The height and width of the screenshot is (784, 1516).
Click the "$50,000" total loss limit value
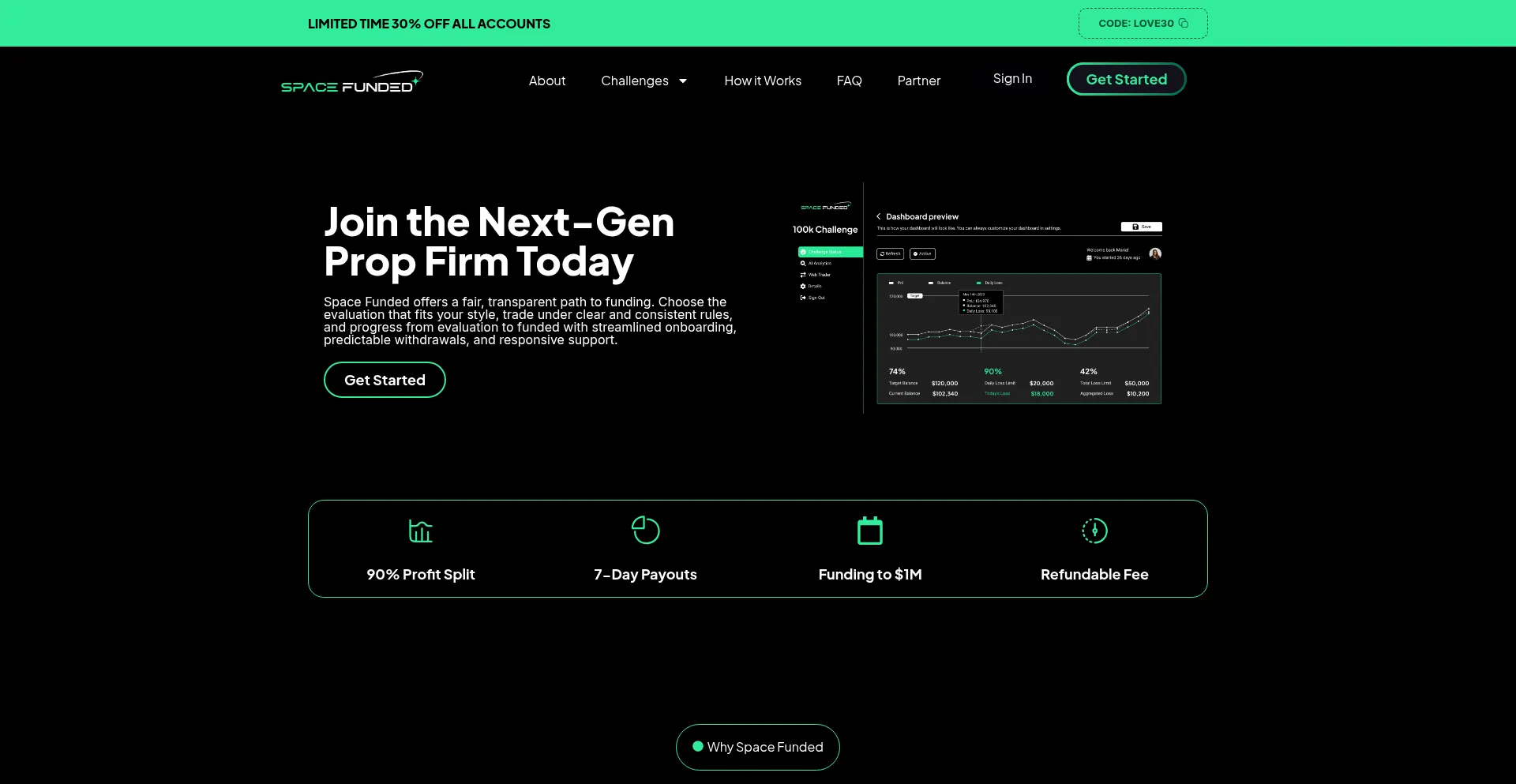point(1137,383)
